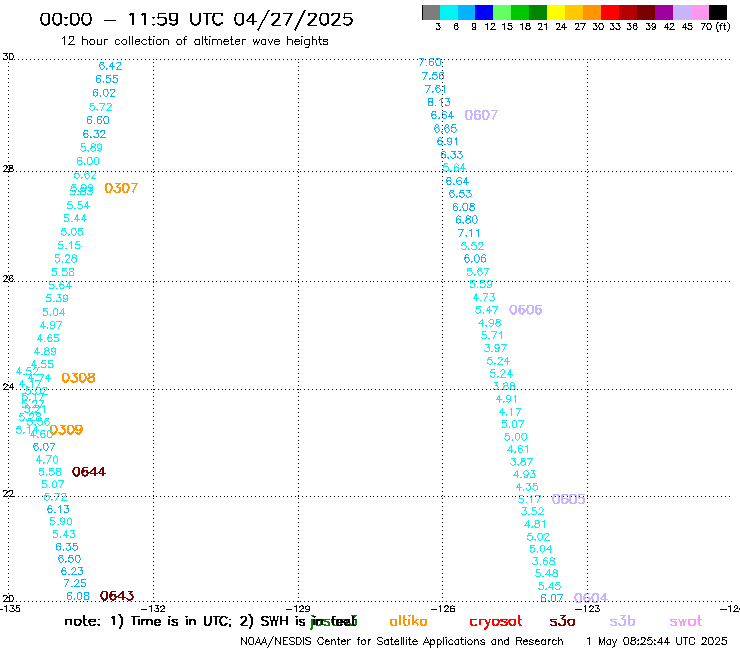Click the wave height value 5.15
This screenshot has width=740, height=650.
coord(69,245)
